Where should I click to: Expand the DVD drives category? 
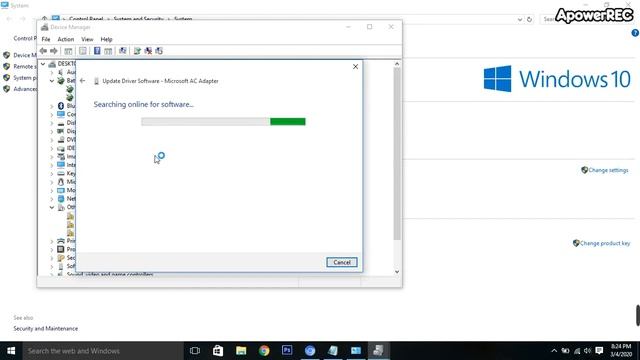pos(52,140)
